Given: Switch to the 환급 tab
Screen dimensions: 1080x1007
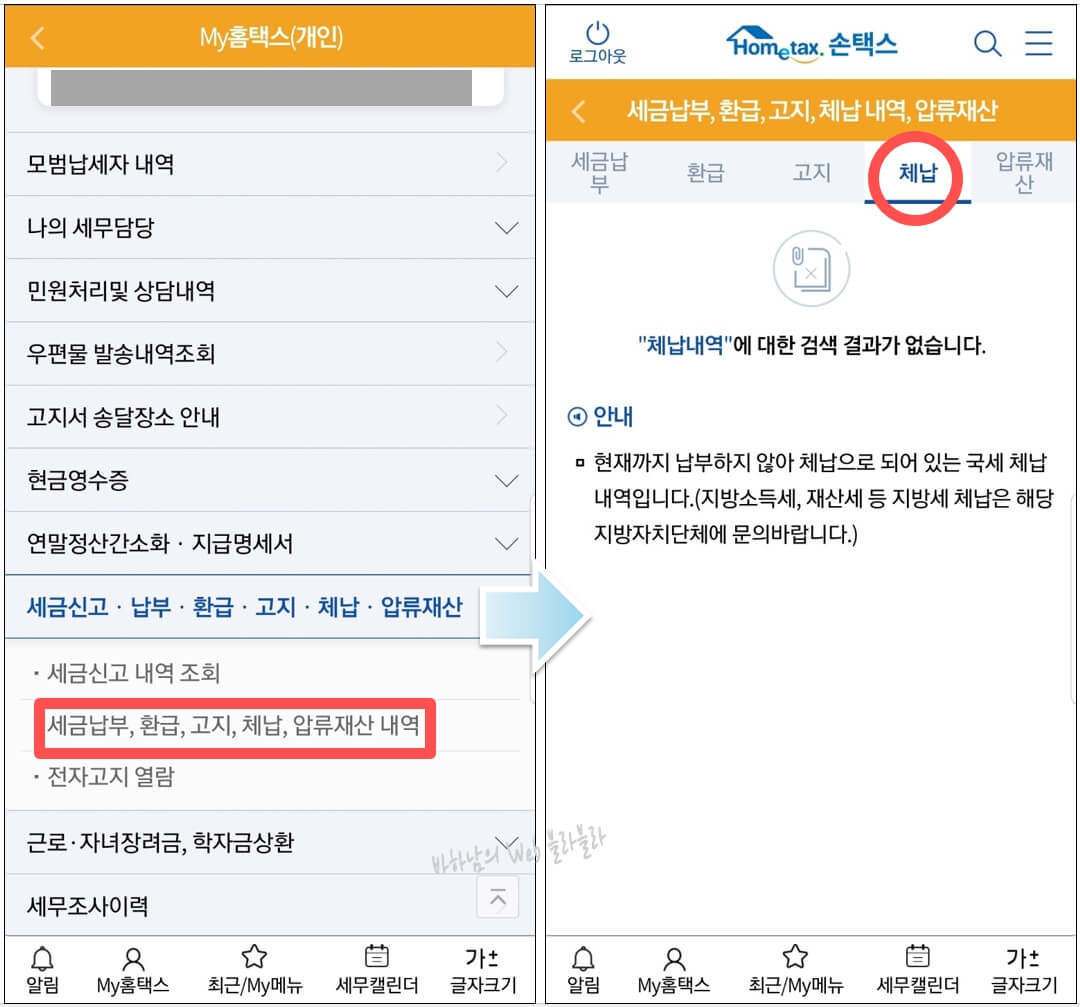Looking at the screenshot, I should tap(705, 172).
